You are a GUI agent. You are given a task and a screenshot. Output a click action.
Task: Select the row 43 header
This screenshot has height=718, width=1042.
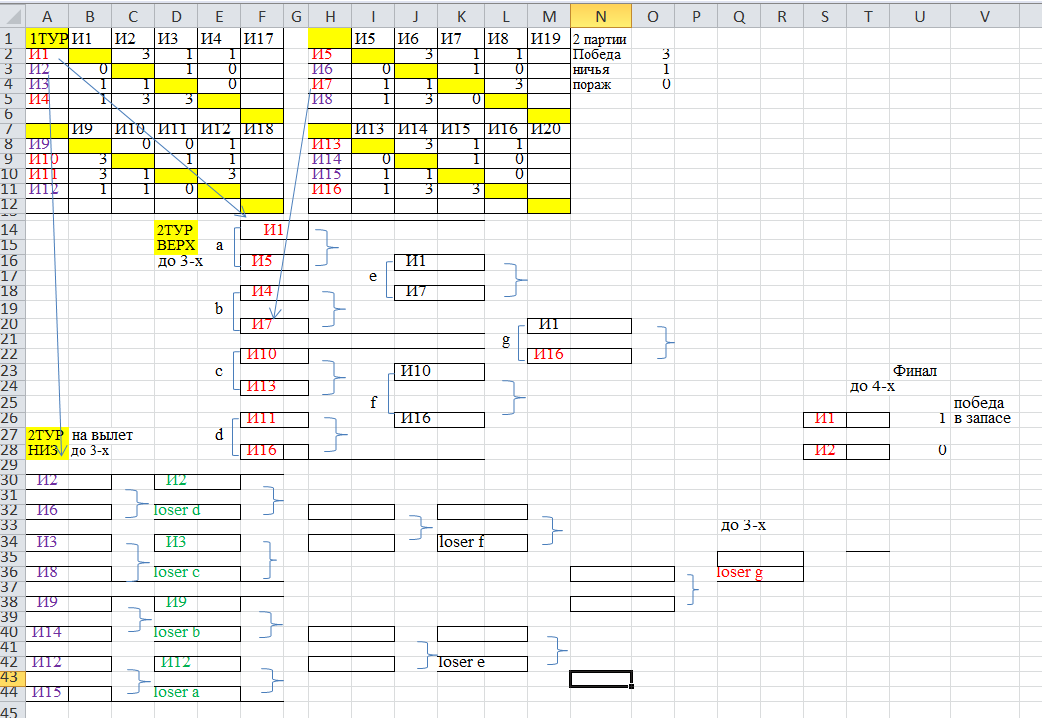(12, 677)
